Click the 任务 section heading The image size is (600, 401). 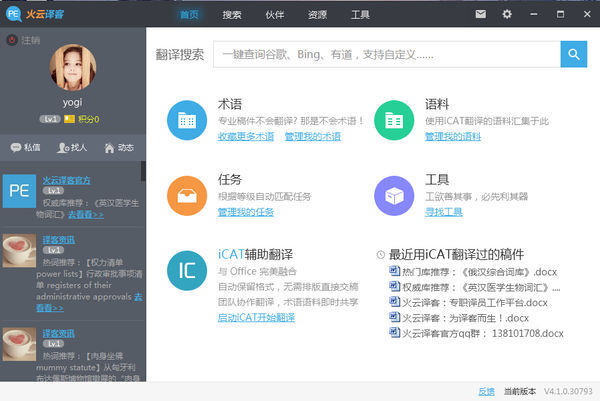[x=230, y=179]
